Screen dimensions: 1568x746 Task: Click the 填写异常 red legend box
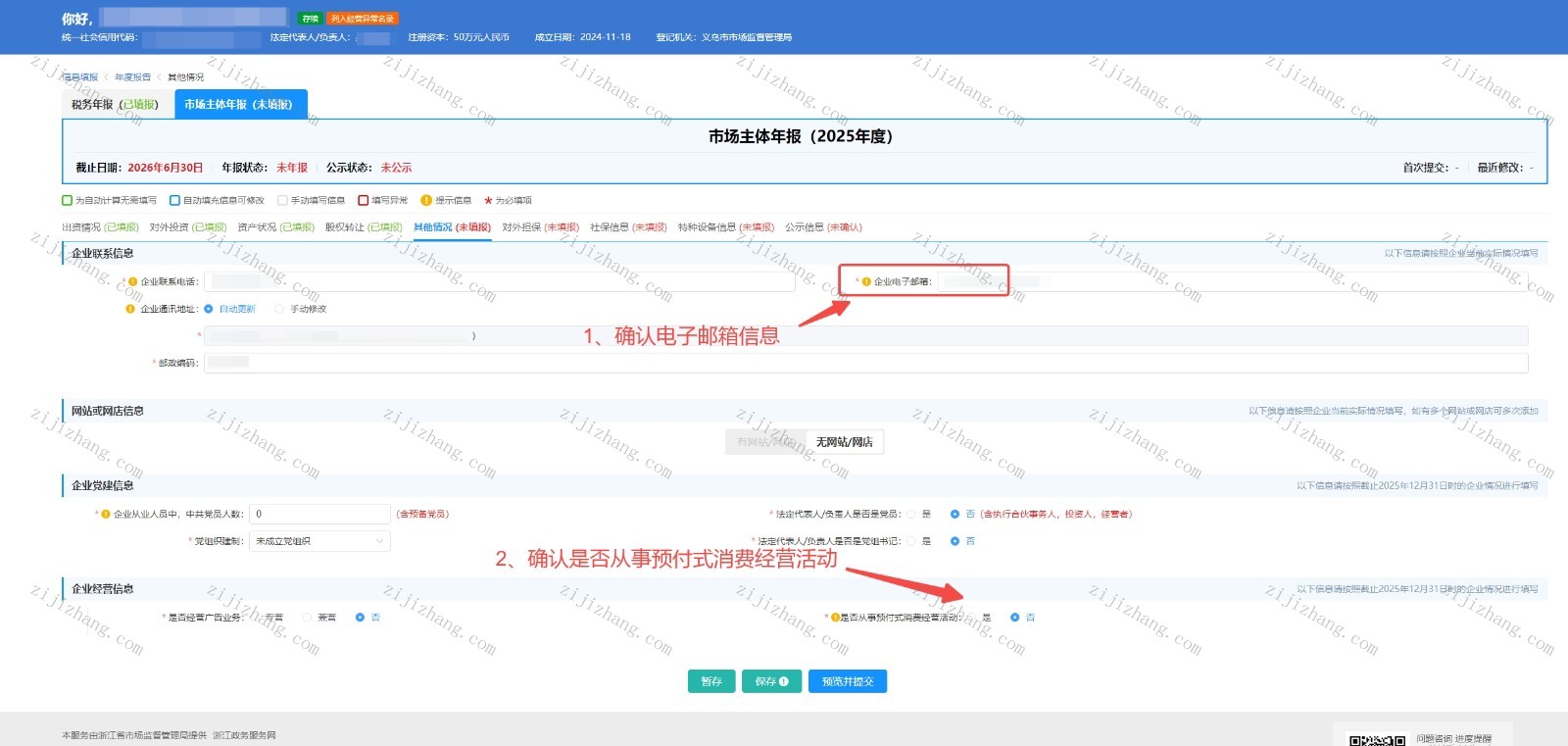click(x=363, y=200)
